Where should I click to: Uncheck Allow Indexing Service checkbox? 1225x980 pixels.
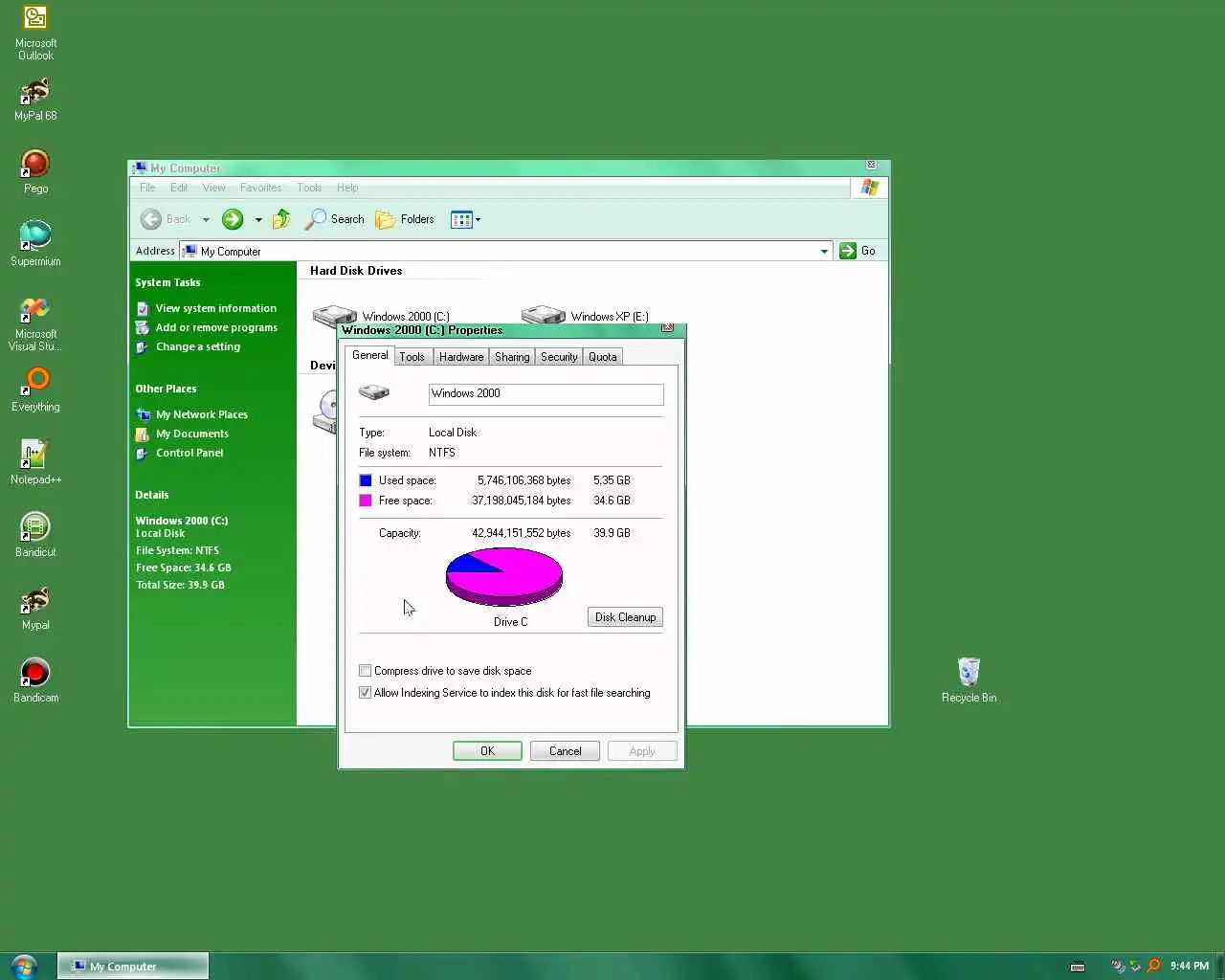click(x=365, y=693)
